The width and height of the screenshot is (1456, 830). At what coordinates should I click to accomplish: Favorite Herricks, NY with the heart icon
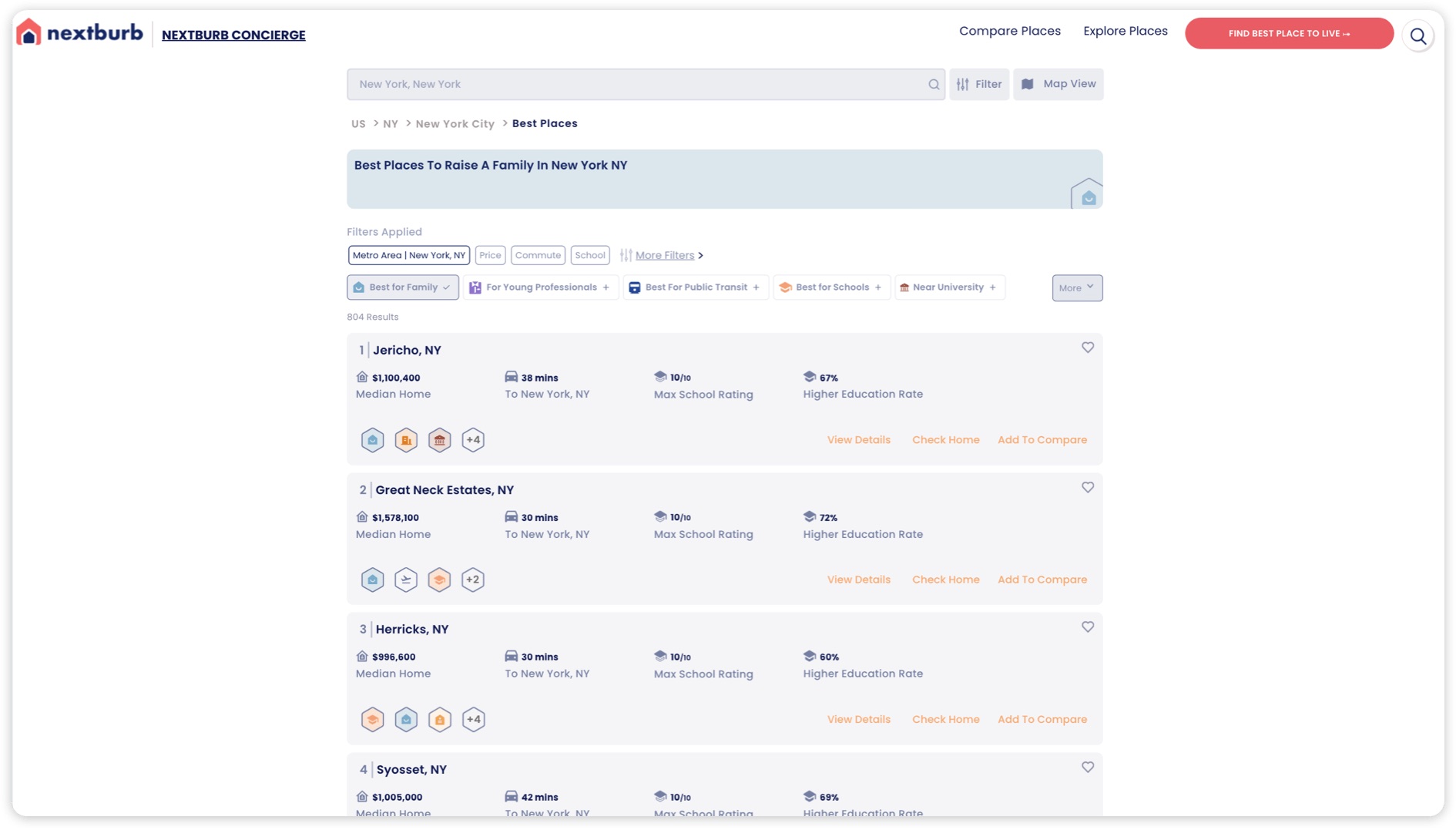tap(1087, 627)
